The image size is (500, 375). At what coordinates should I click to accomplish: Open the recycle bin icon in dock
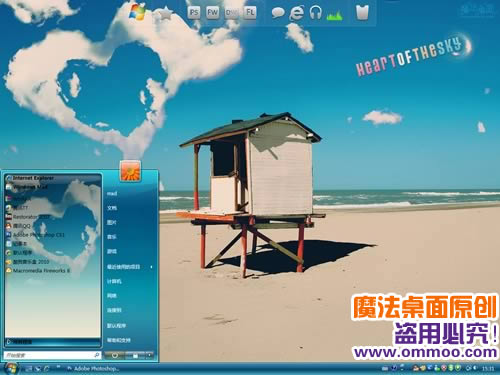362,13
